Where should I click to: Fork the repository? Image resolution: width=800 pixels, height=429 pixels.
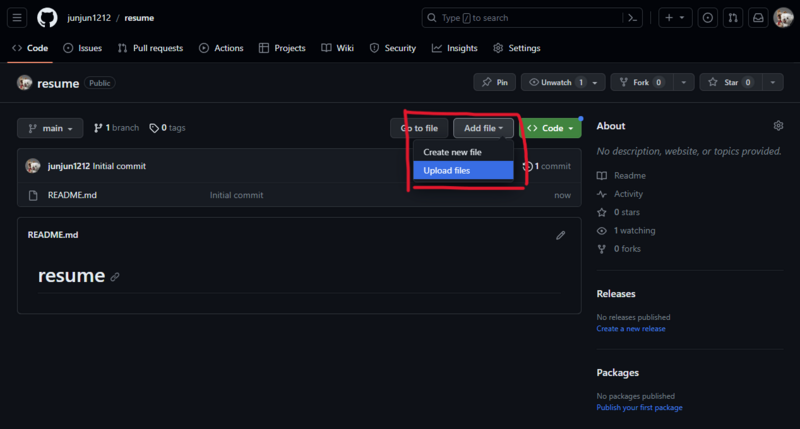(x=642, y=82)
